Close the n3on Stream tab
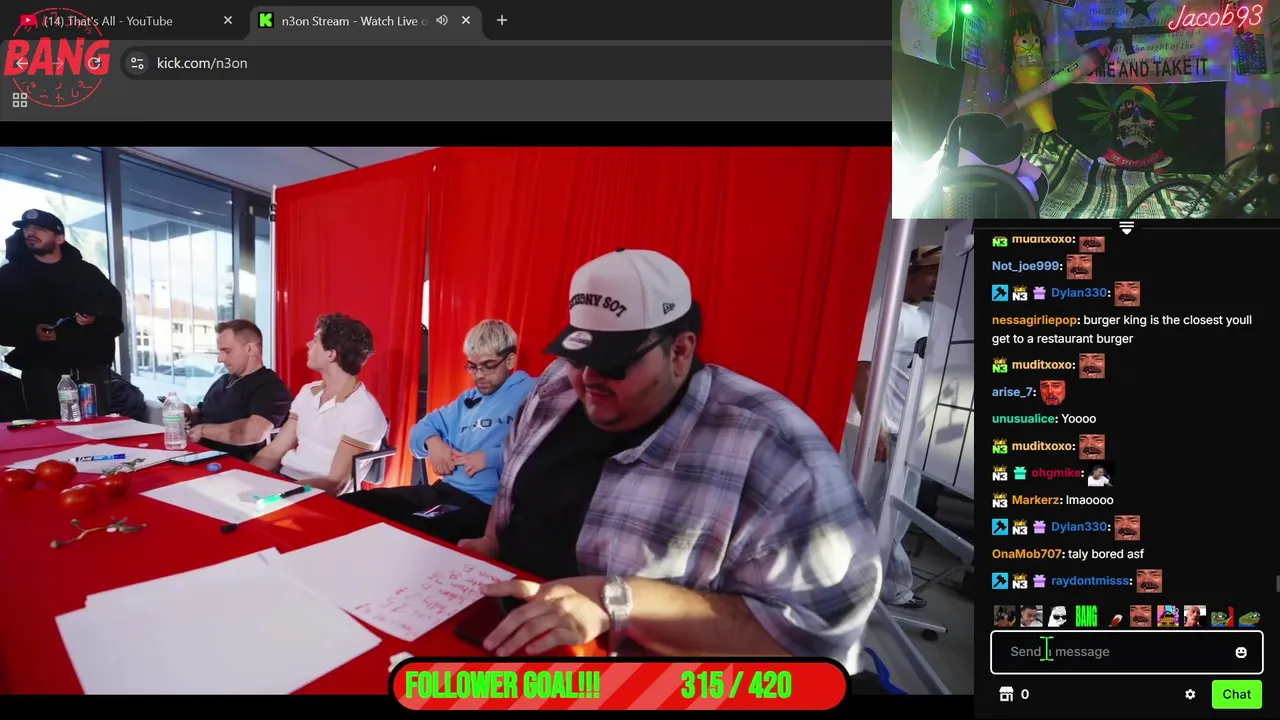This screenshot has width=1280, height=720. coord(465,20)
